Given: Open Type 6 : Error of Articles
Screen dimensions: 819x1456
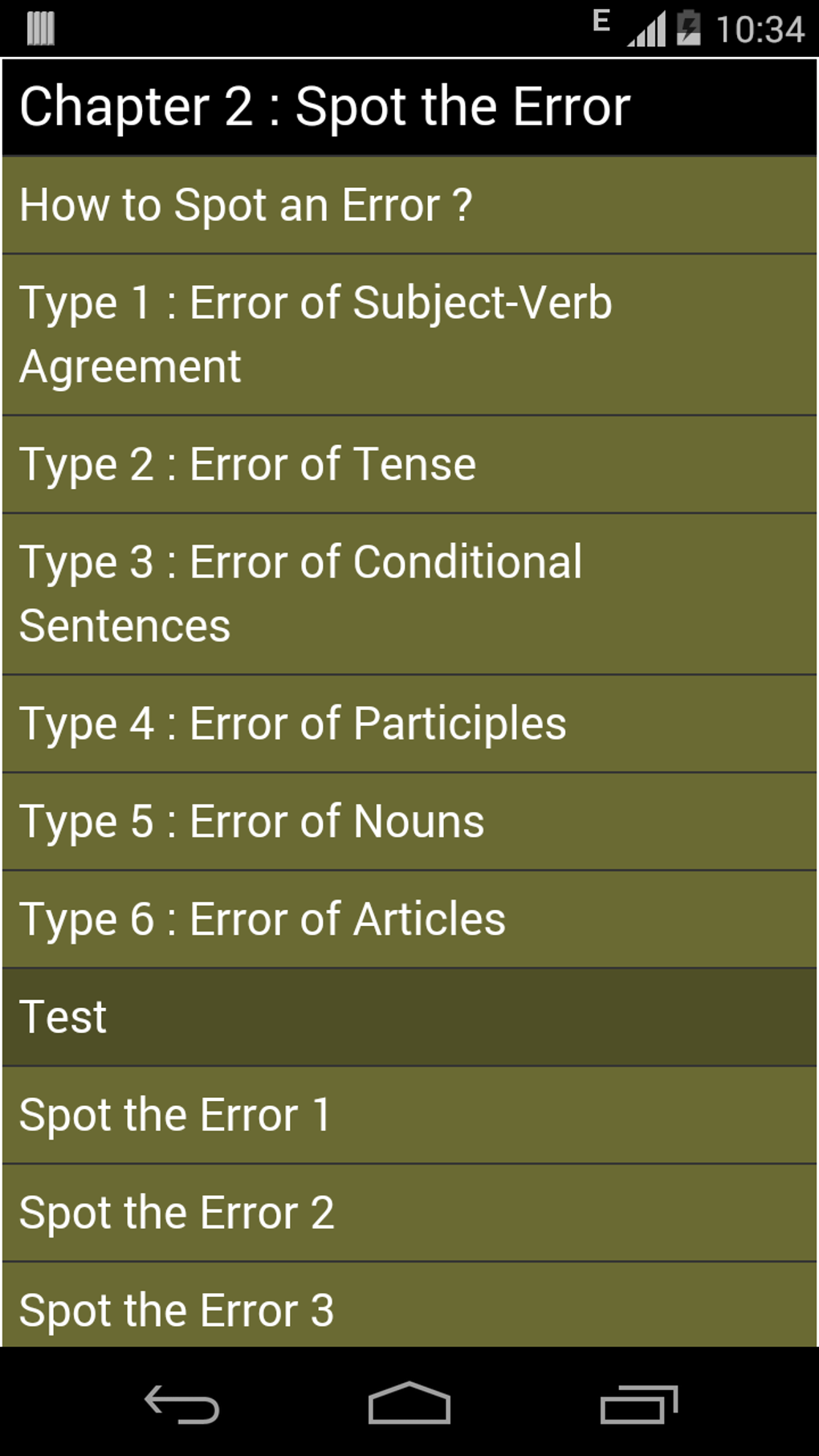Looking at the screenshot, I should 409,920.
